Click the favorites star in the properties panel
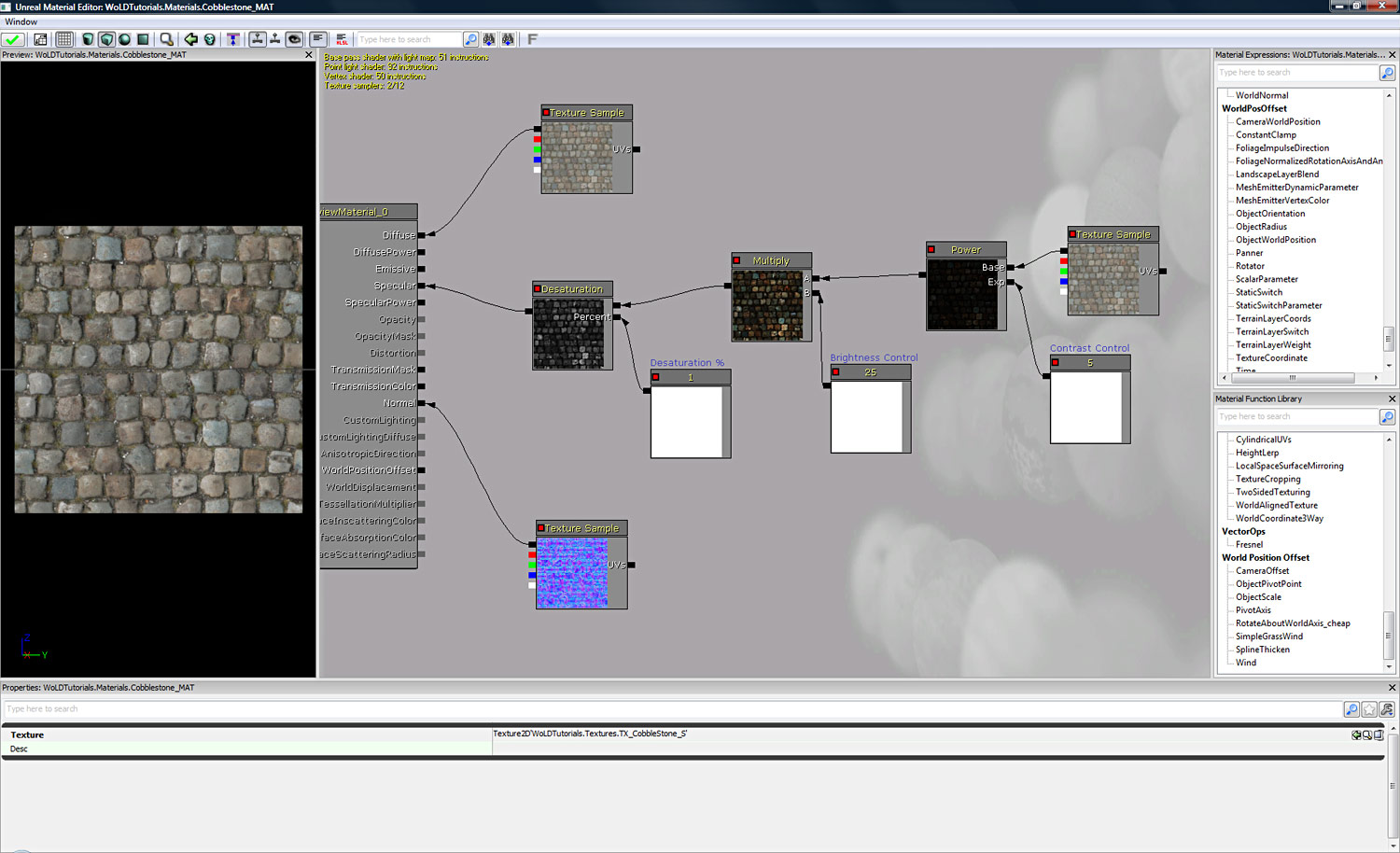This screenshot has width=1400, height=853. pos(1370,709)
